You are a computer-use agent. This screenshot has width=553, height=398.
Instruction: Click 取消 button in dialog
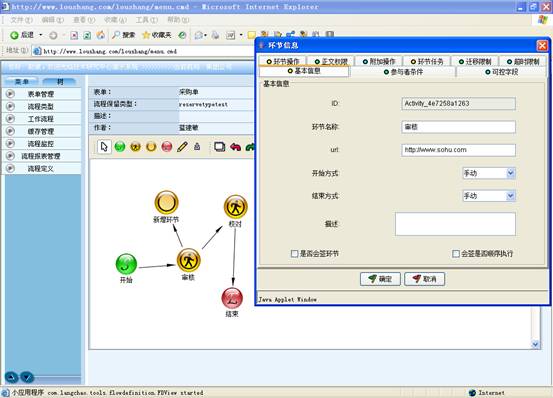[425, 279]
